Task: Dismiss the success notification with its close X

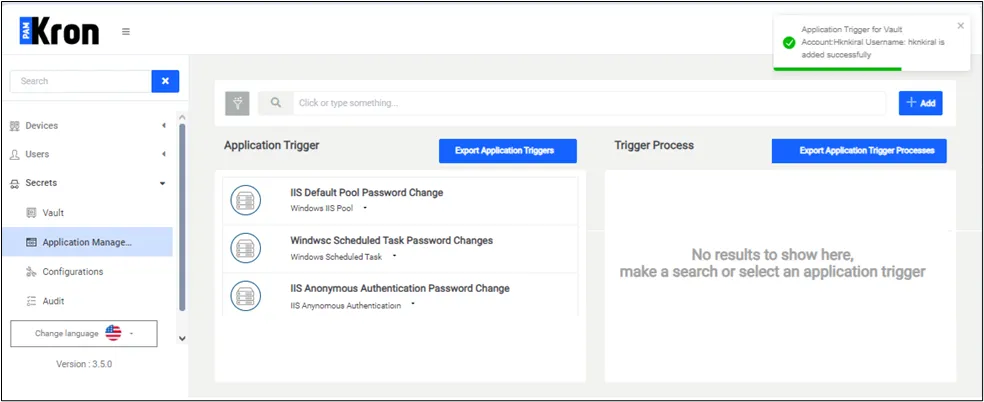Action: click(x=961, y=26)
